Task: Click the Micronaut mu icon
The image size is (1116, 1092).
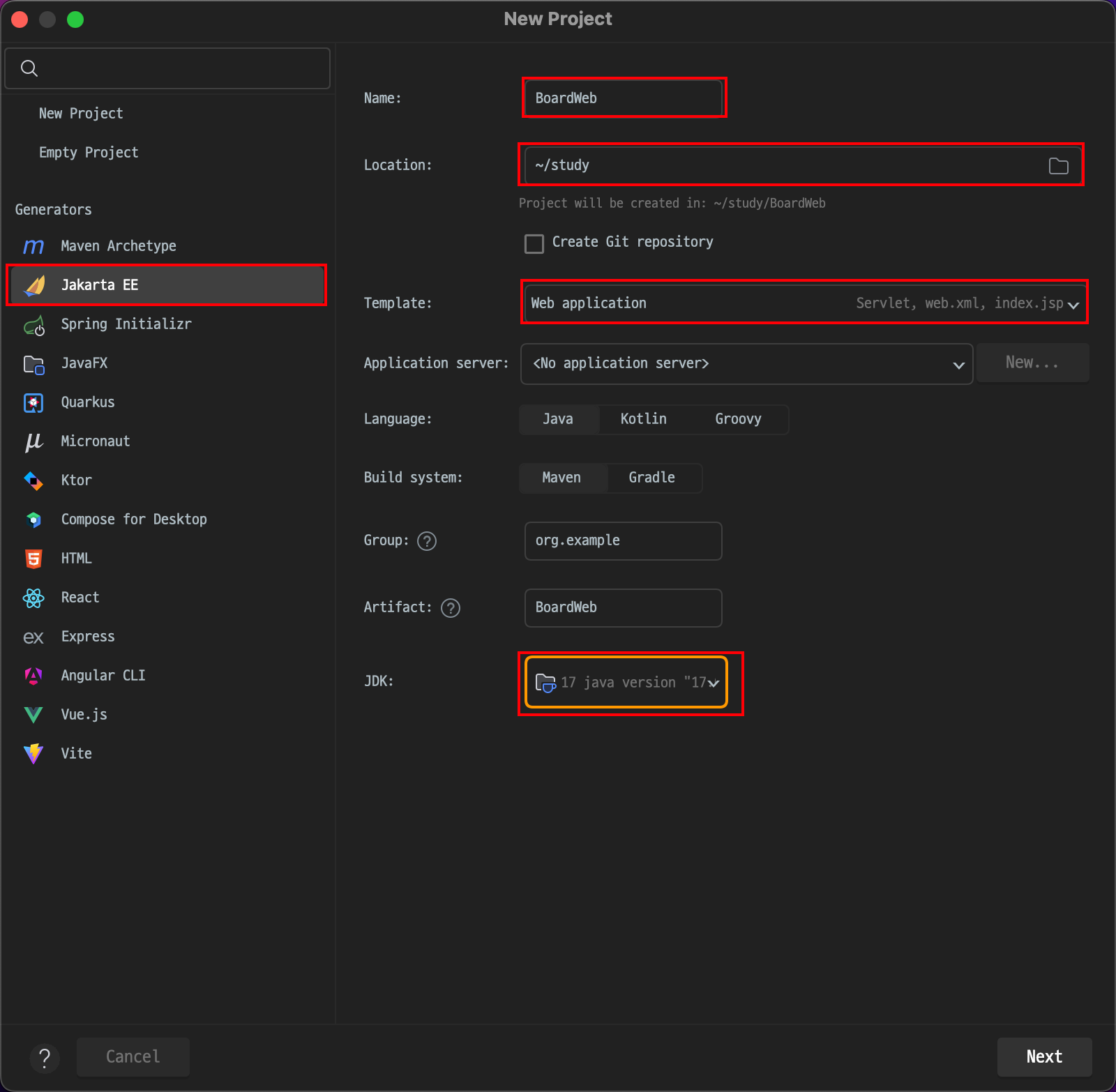Action: tap(33, 442)
